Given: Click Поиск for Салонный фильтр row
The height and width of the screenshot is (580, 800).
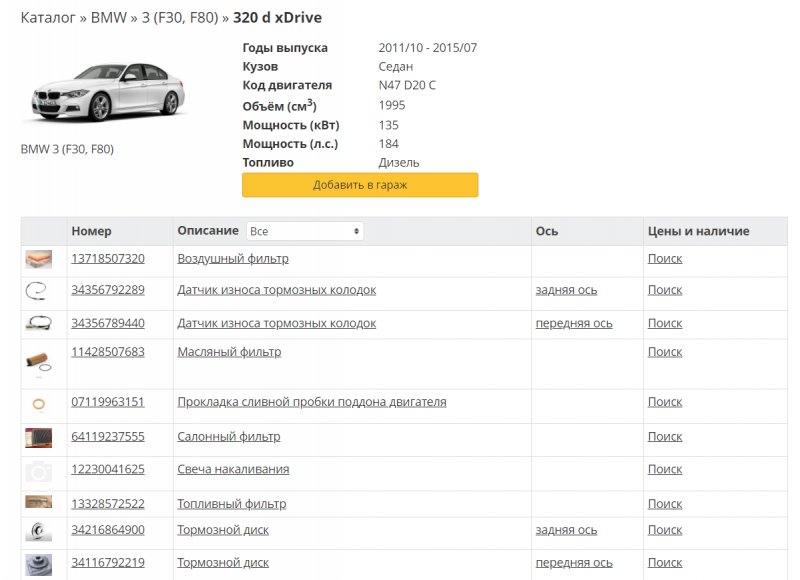Looking at the screenshot, I should click(x=665, y=437).
